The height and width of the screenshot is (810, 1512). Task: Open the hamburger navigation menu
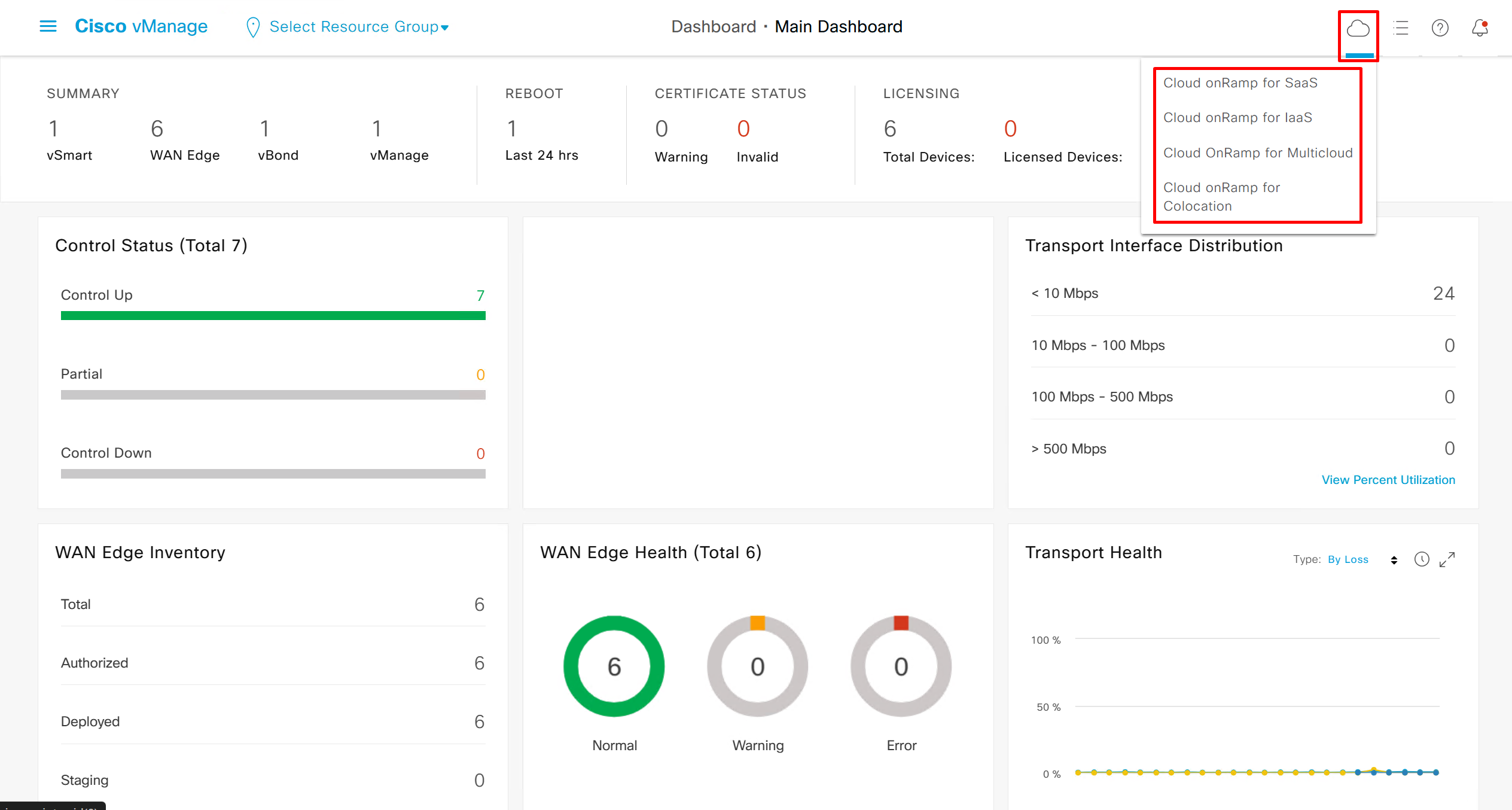click(48, 26)
